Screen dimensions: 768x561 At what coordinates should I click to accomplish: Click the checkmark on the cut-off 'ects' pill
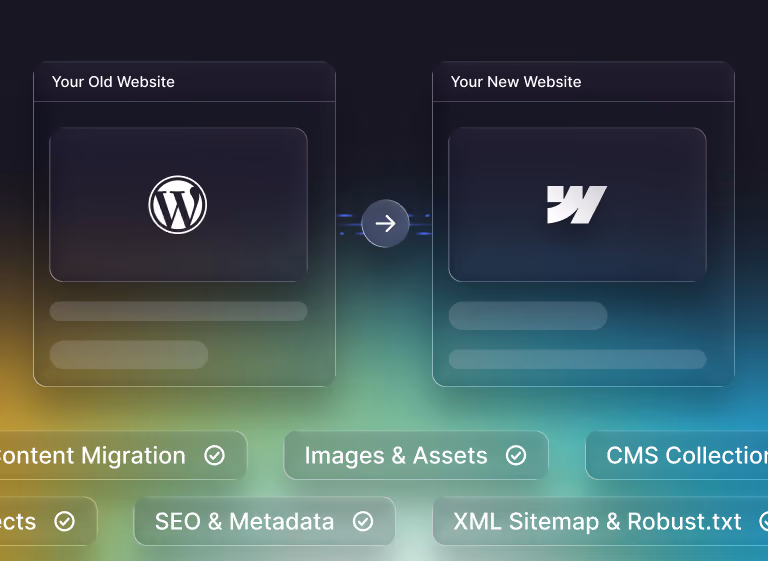pyautogui.click(x=65, y=521)
